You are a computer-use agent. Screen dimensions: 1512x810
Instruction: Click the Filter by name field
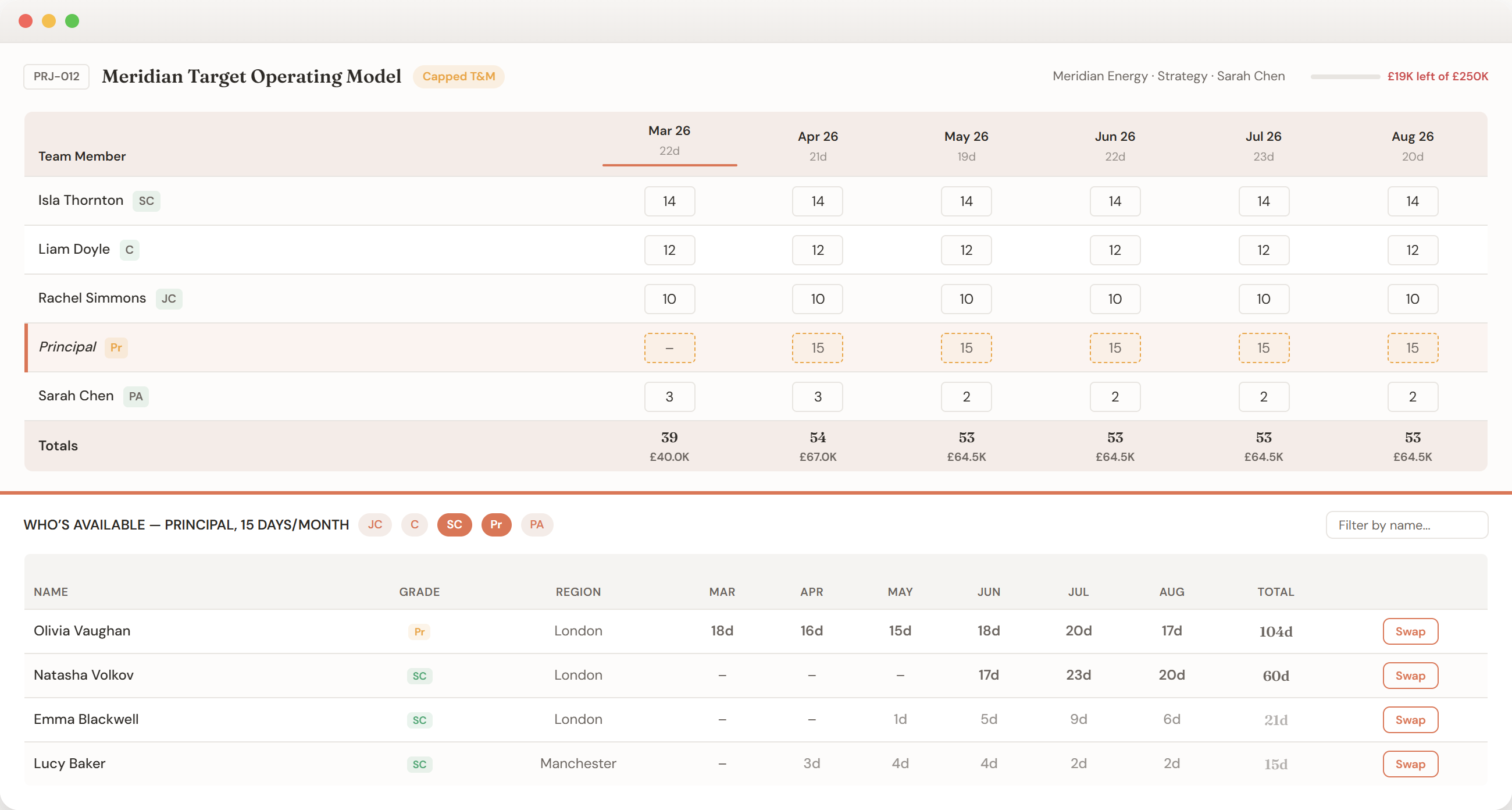(1406, 524)
